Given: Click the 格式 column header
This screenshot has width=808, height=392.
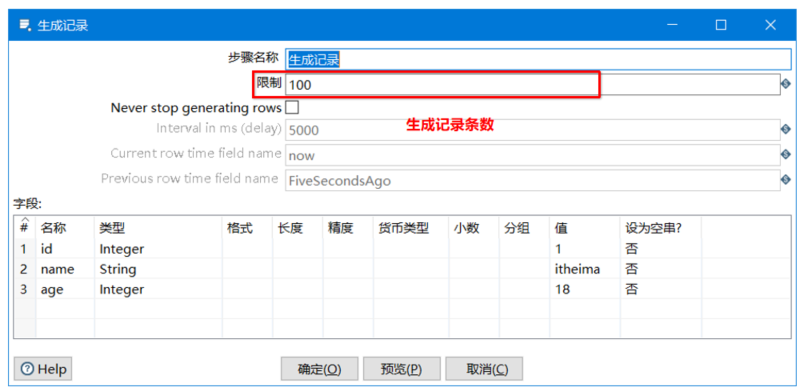Looking at the screenshot, I should (x=247, y=228).
